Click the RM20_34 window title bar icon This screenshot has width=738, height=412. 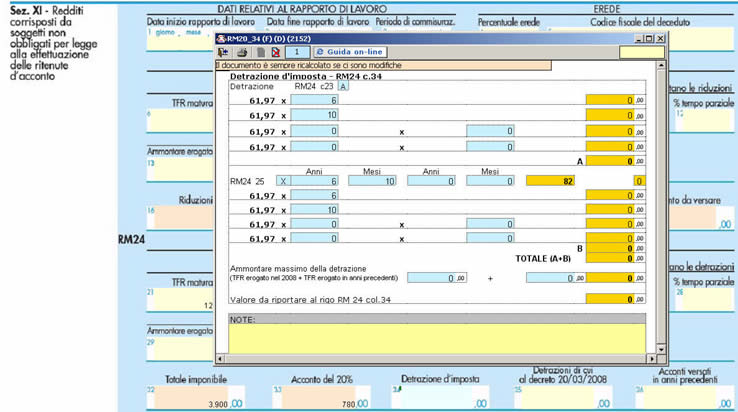(x=221, y=37)
